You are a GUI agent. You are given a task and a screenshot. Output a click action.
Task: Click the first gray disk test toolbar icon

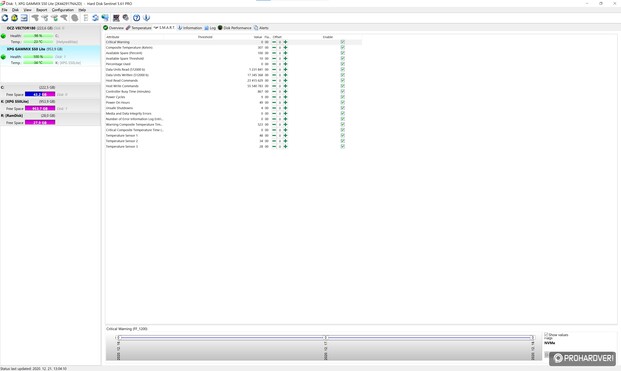click(x=35, y=18)
